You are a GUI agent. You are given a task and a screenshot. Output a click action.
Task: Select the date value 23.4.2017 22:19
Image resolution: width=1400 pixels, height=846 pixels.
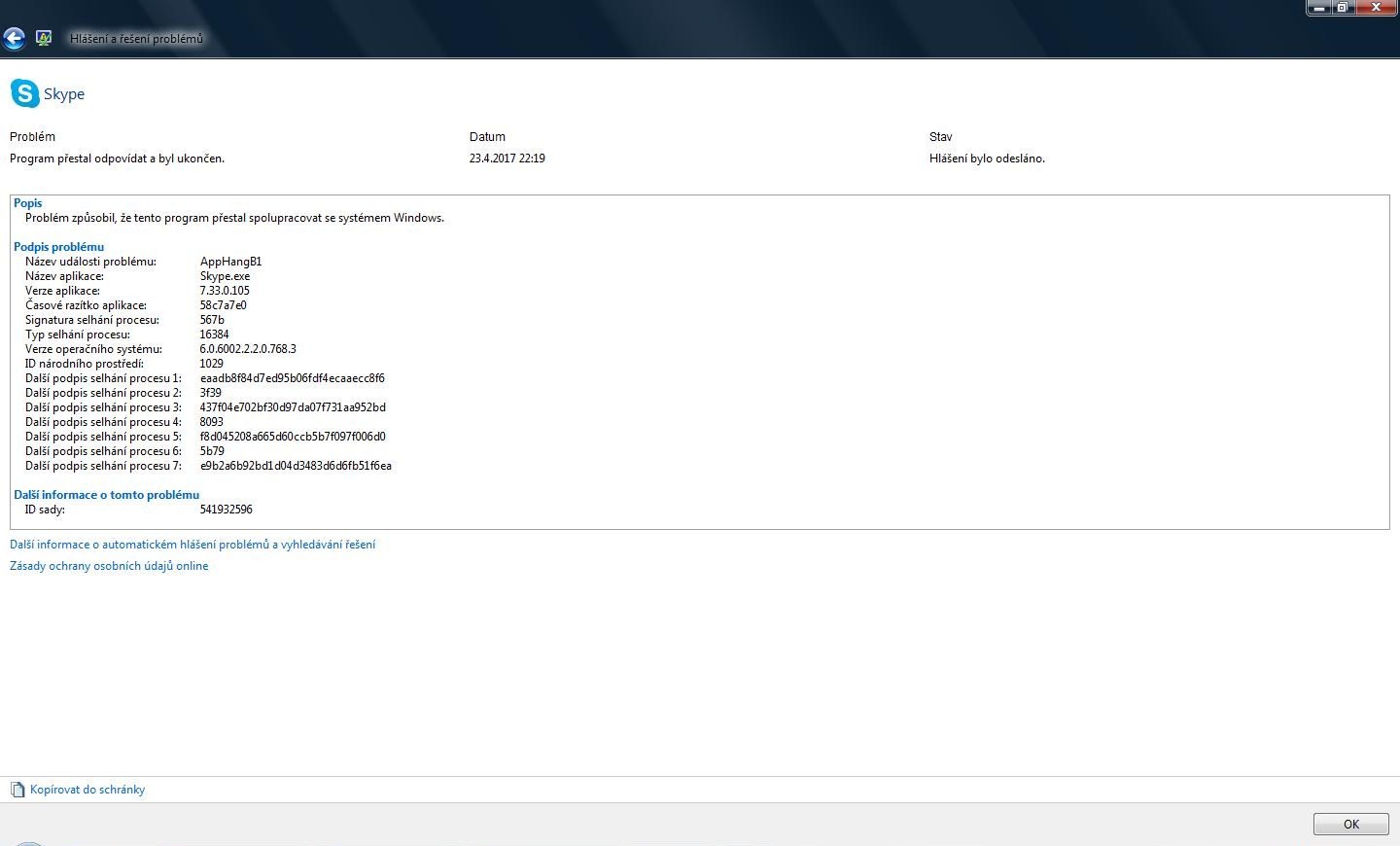pos(507,159)
